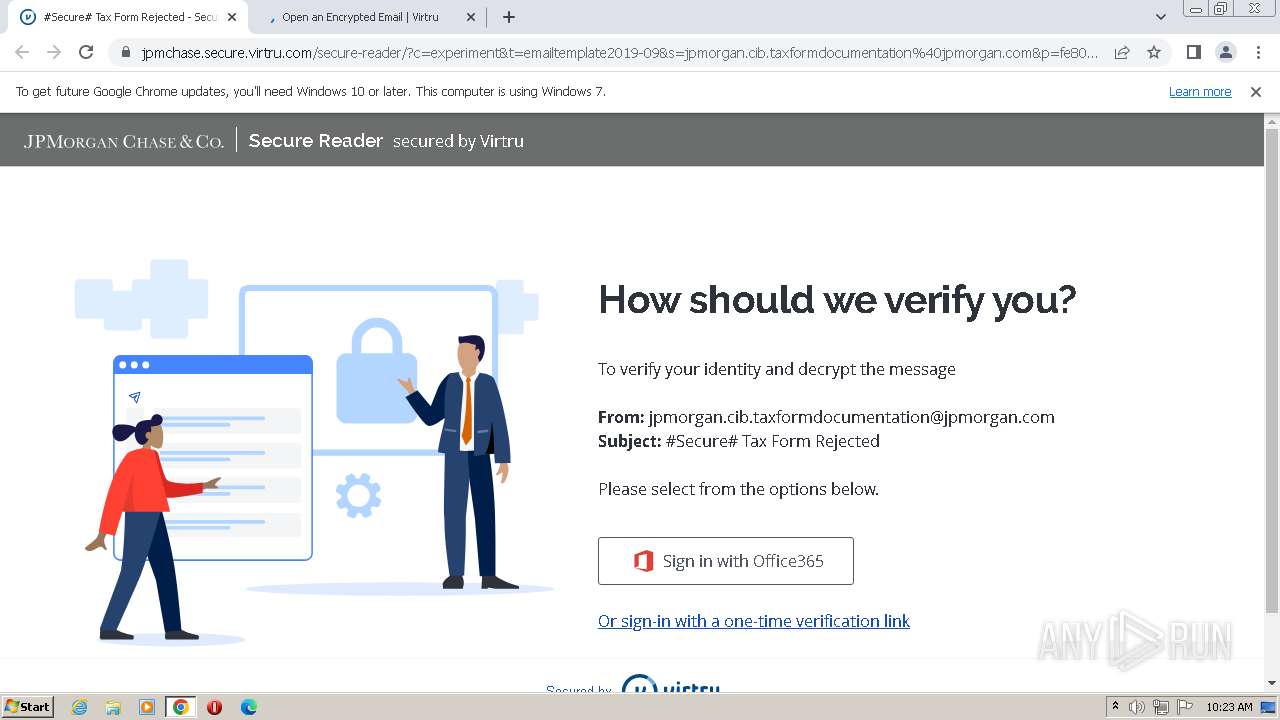Open Chrome's three-dot menu
This screenshot has width=1280, height=720.
click(1258, 53)
